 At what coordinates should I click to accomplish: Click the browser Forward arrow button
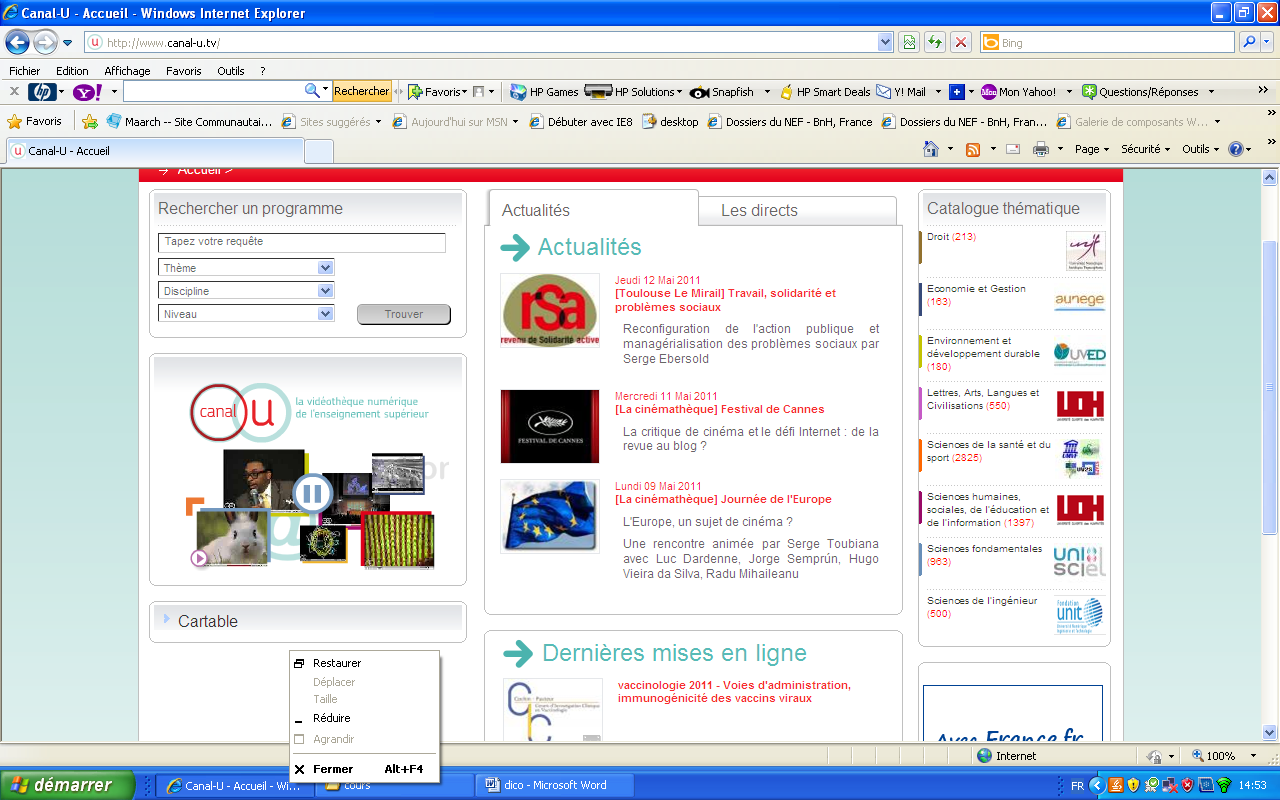(x=45, y=43)
